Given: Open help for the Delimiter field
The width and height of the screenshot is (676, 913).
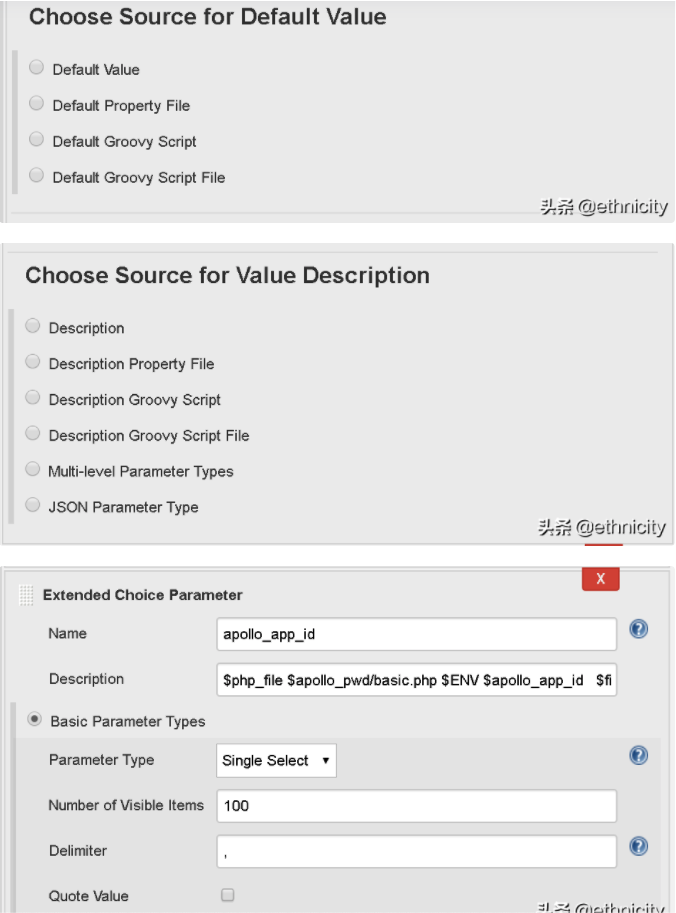Looking at the screenshot, I should [638, 846].
